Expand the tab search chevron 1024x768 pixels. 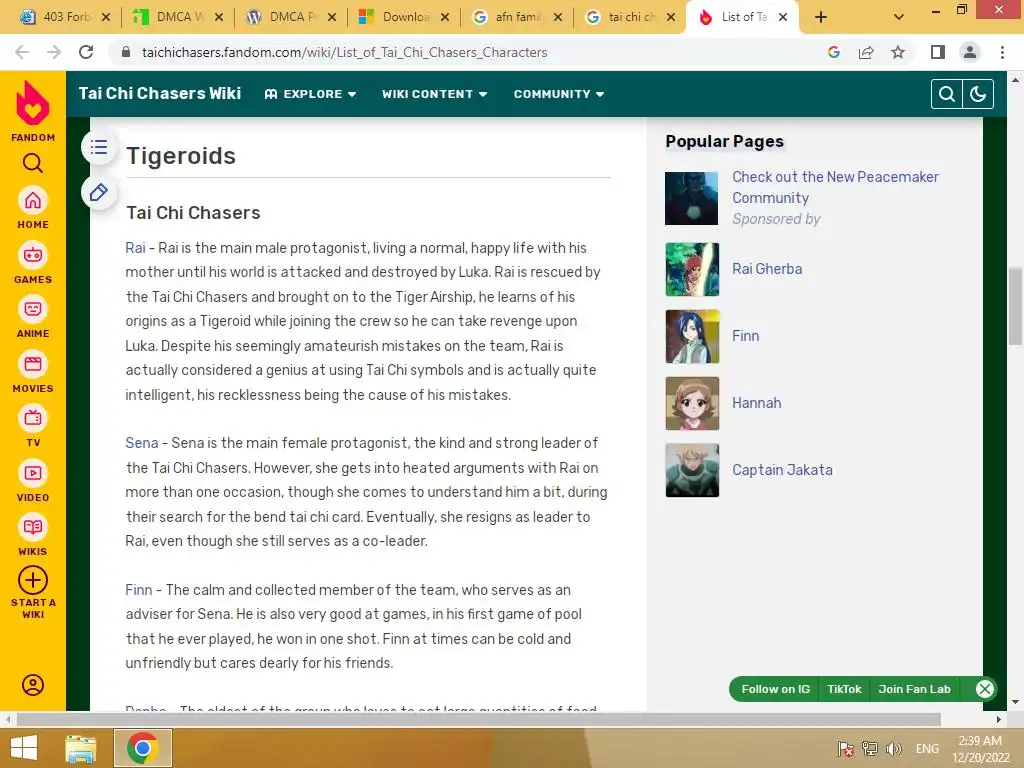tap(899, 18)
